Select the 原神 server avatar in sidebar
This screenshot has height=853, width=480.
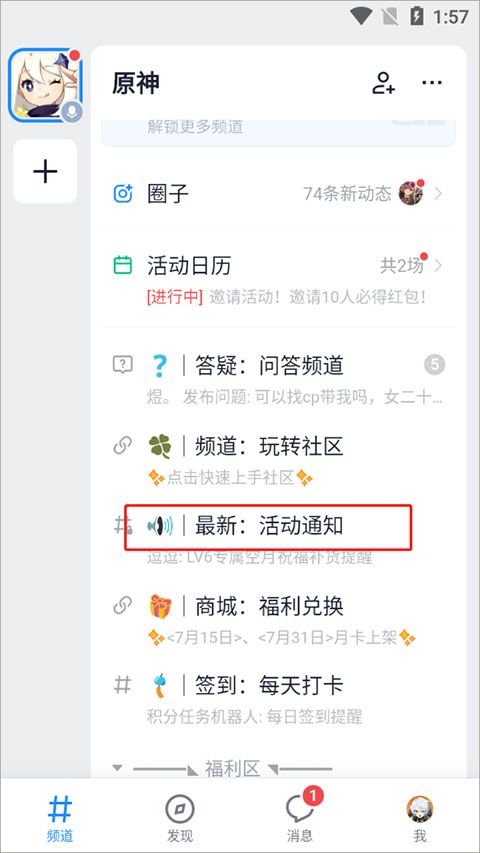45,85
